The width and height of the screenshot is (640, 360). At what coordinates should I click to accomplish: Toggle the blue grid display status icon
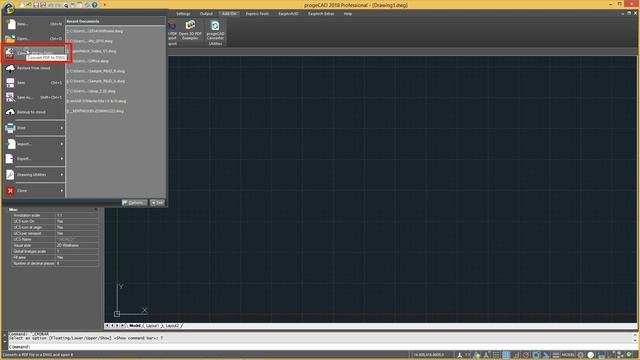click(506, 355)
